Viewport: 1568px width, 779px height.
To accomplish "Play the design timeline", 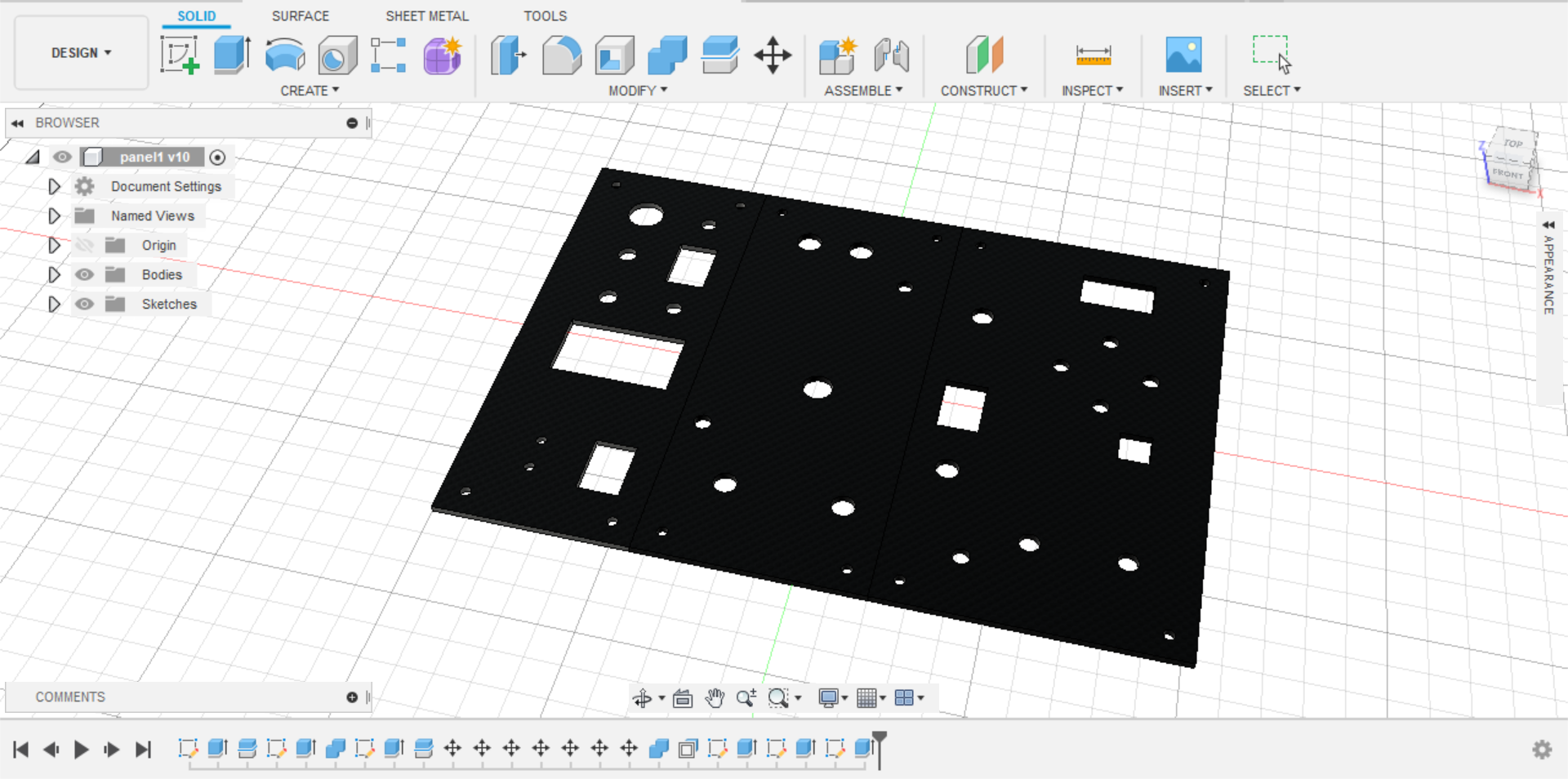I will coord(81,750).
